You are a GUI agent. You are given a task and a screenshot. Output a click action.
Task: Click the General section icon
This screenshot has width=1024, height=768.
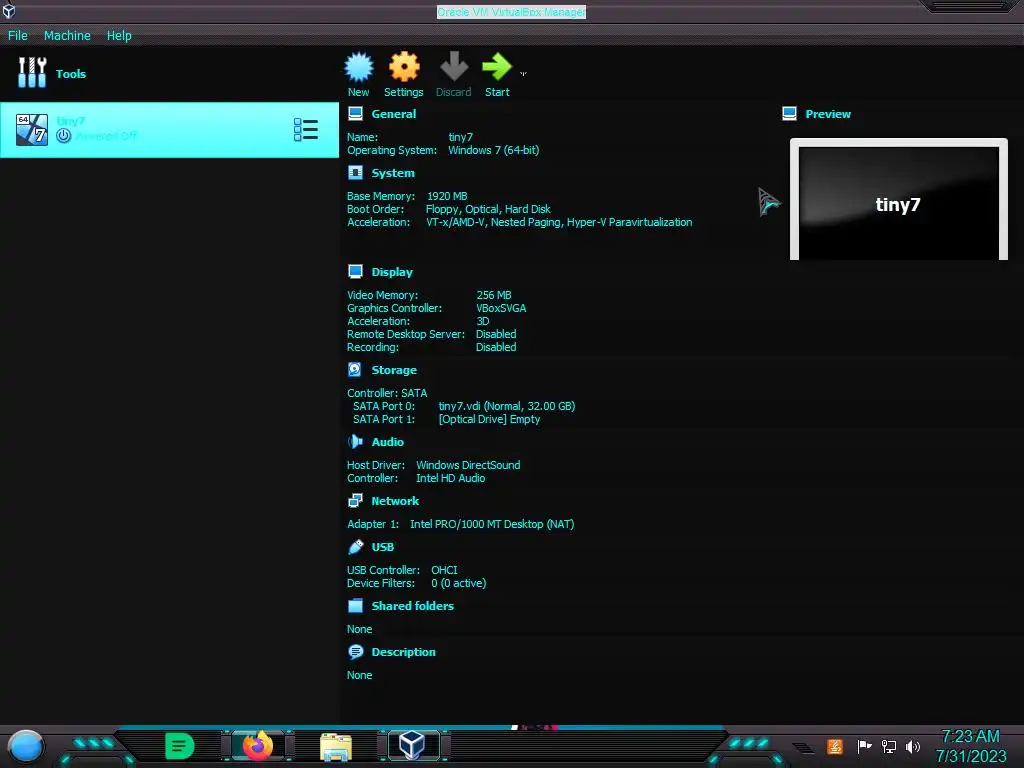[x=355, y=114]
